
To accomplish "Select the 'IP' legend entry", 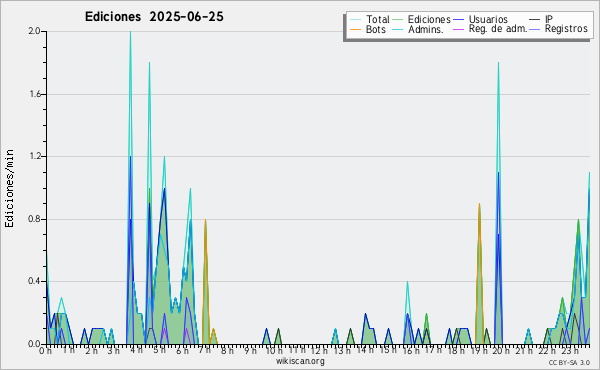I will 549,19.
